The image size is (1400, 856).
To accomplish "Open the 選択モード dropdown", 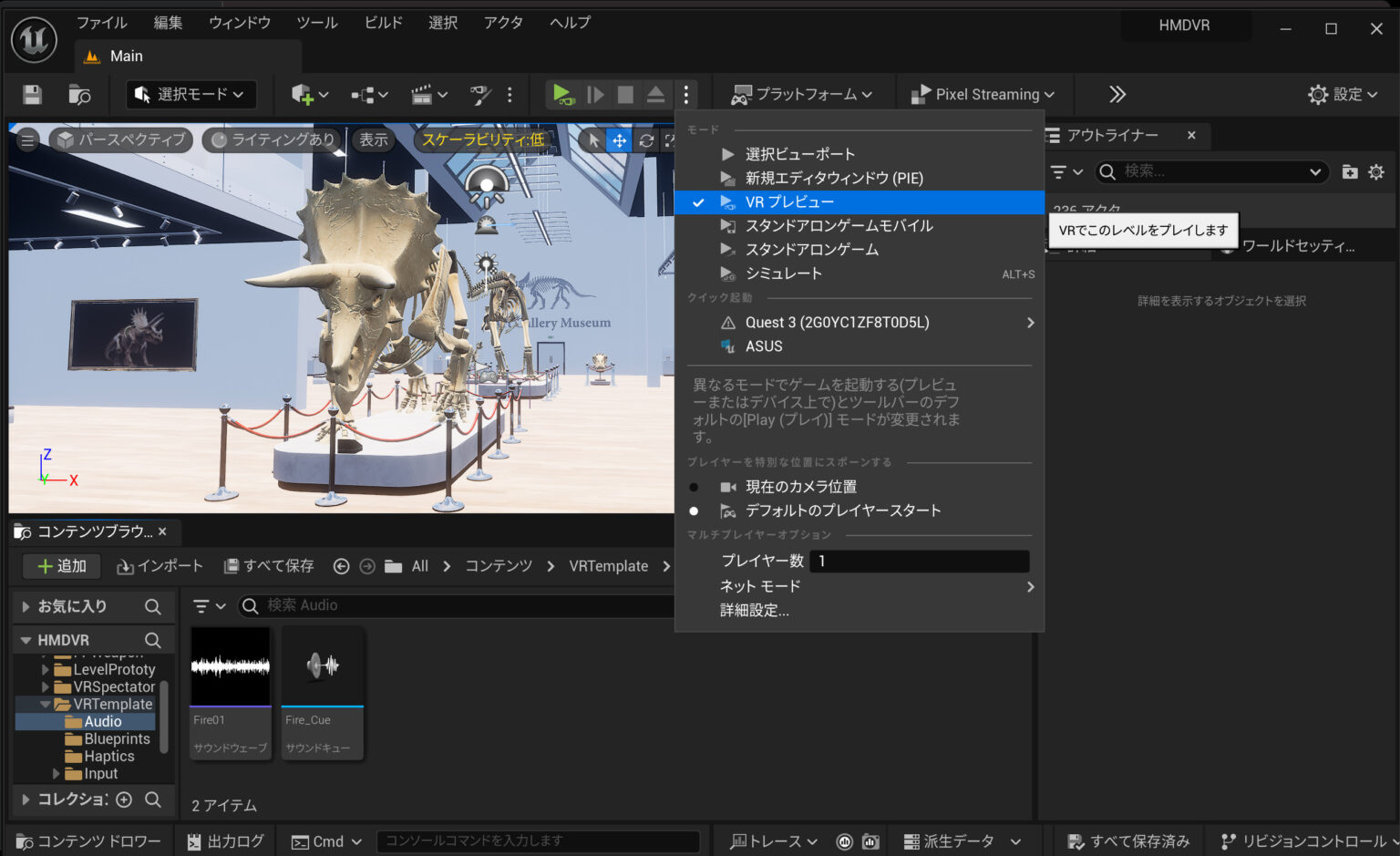I will (x=190, y=94).
